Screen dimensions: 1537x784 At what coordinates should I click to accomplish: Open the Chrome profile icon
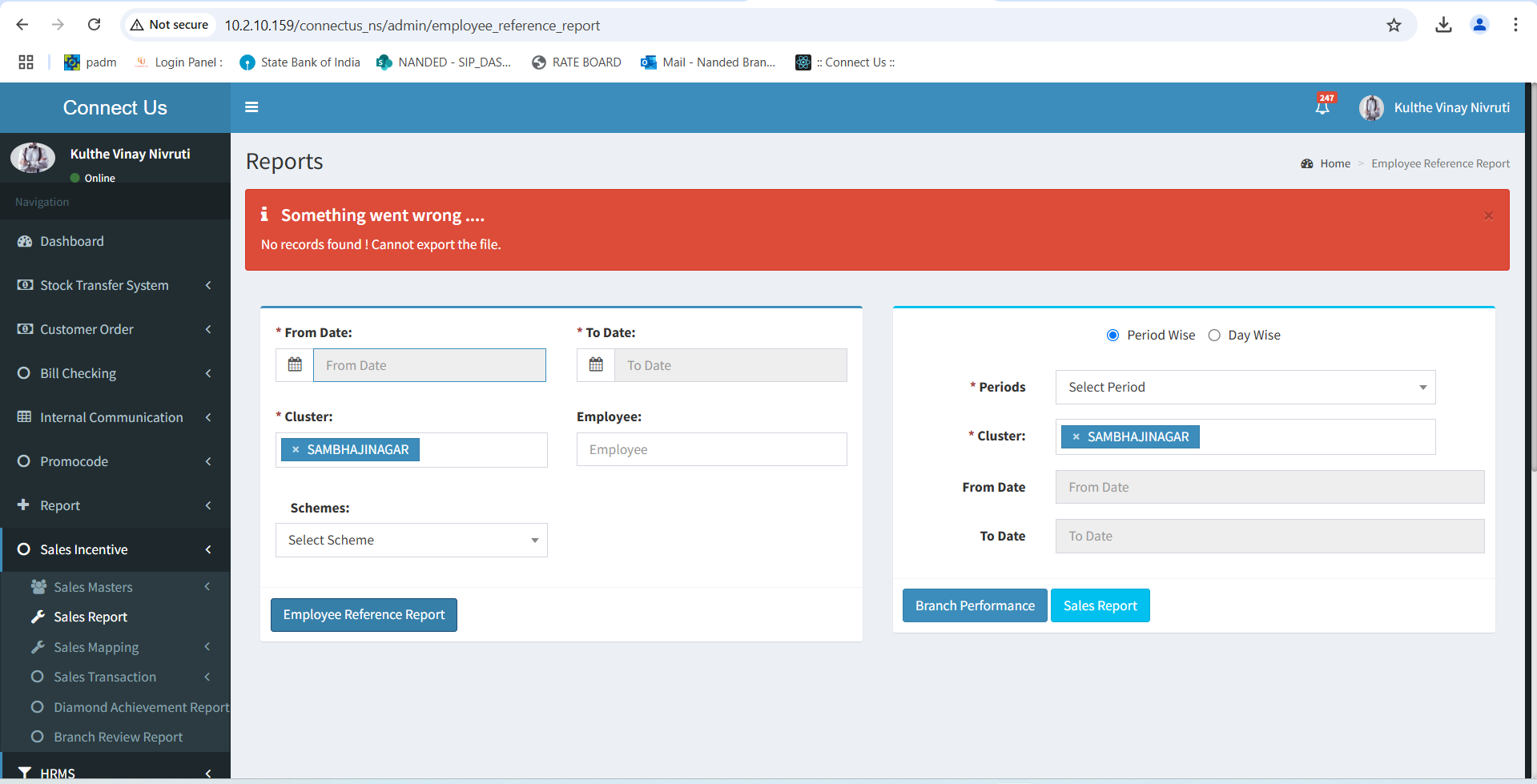coord(1479,25)
